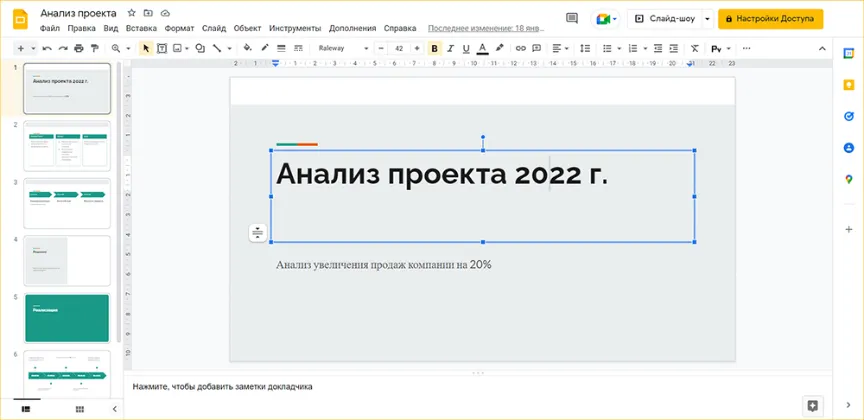Start the presentation with Слайд-шоу
Viewport: 864px width, 420px height.
click(x=664, y=19)
